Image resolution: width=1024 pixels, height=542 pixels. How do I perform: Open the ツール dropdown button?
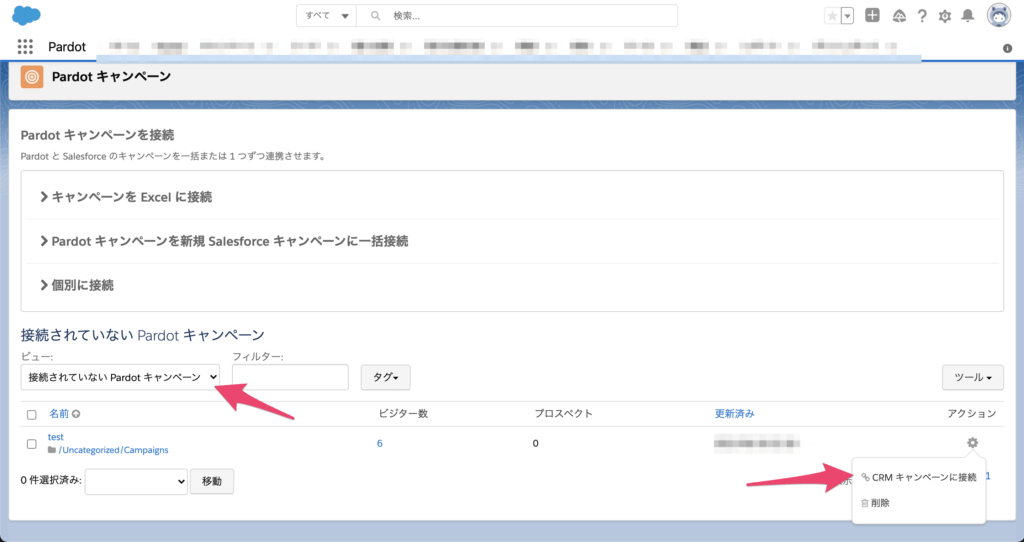click(x=973, y=377)
